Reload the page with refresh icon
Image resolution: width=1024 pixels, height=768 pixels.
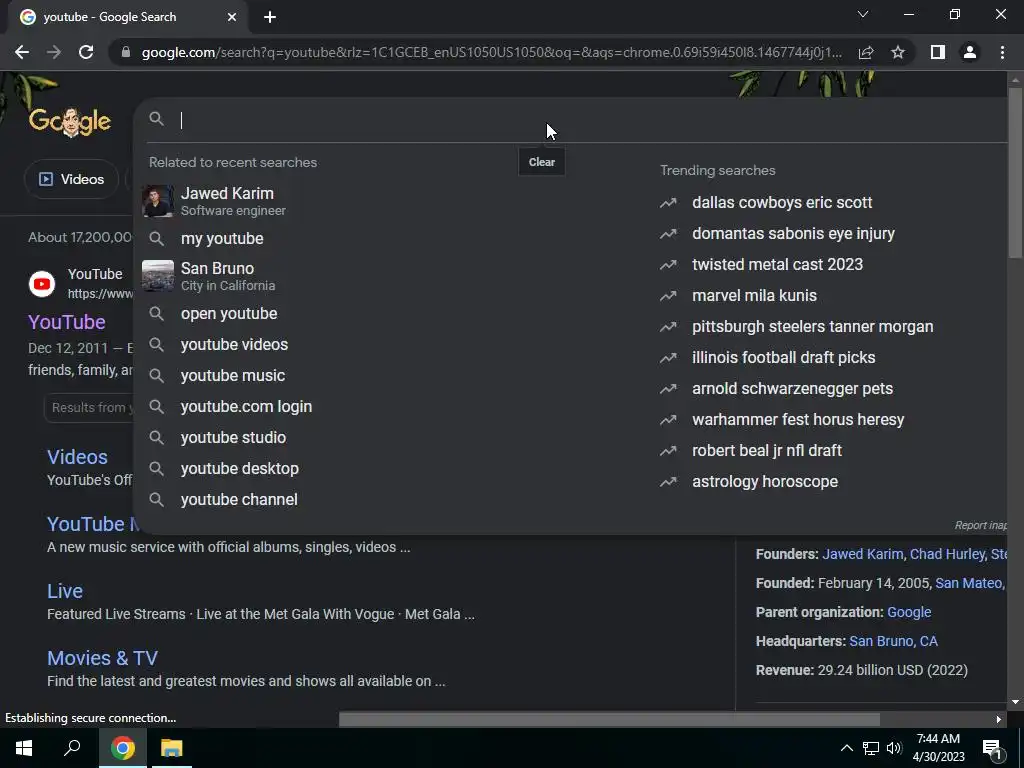(86, 52)
